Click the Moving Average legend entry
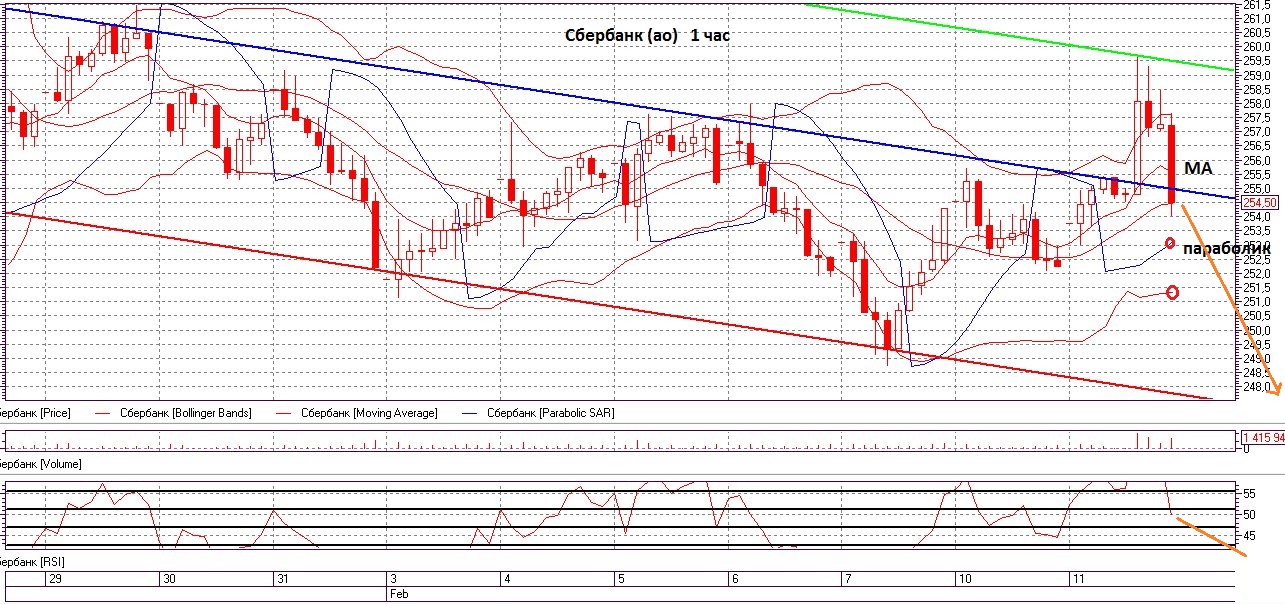Viewport: 1285px width, 604px height. coord(369,412)
